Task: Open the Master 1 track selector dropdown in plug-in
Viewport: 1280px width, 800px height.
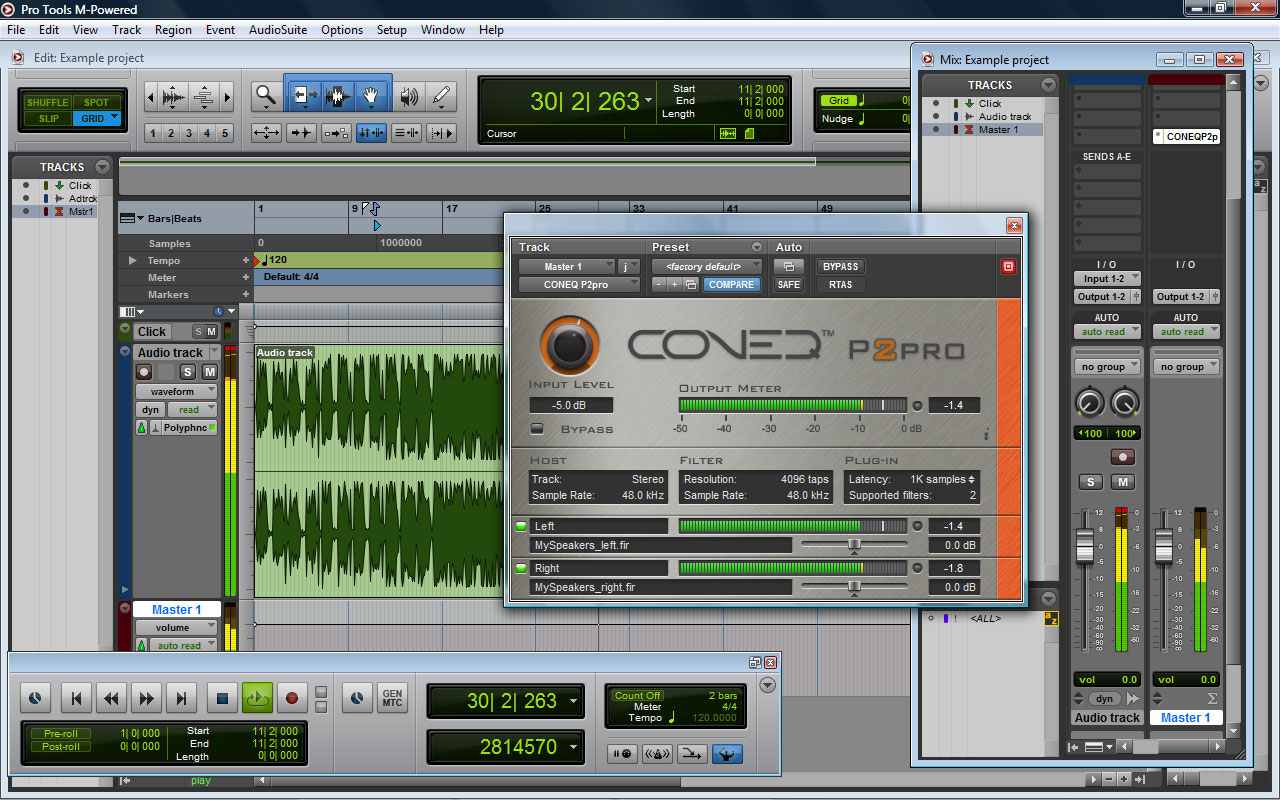Action: [x=566, y=267]
